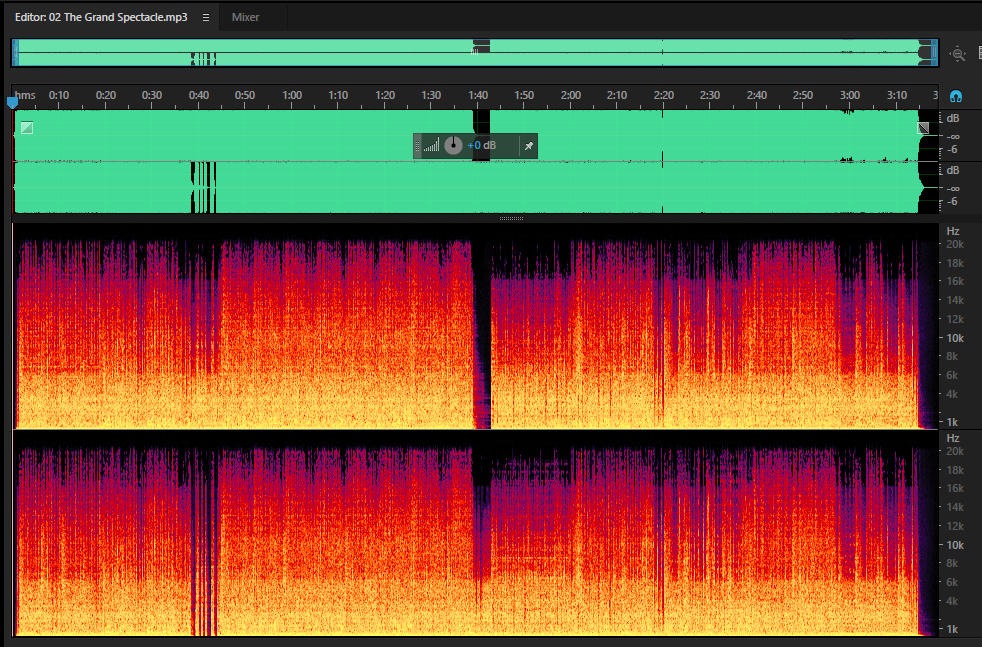Viewport: 982px width, 647px height.
Task: Click the zoom out full navigator icon
Action: (958, 54)
